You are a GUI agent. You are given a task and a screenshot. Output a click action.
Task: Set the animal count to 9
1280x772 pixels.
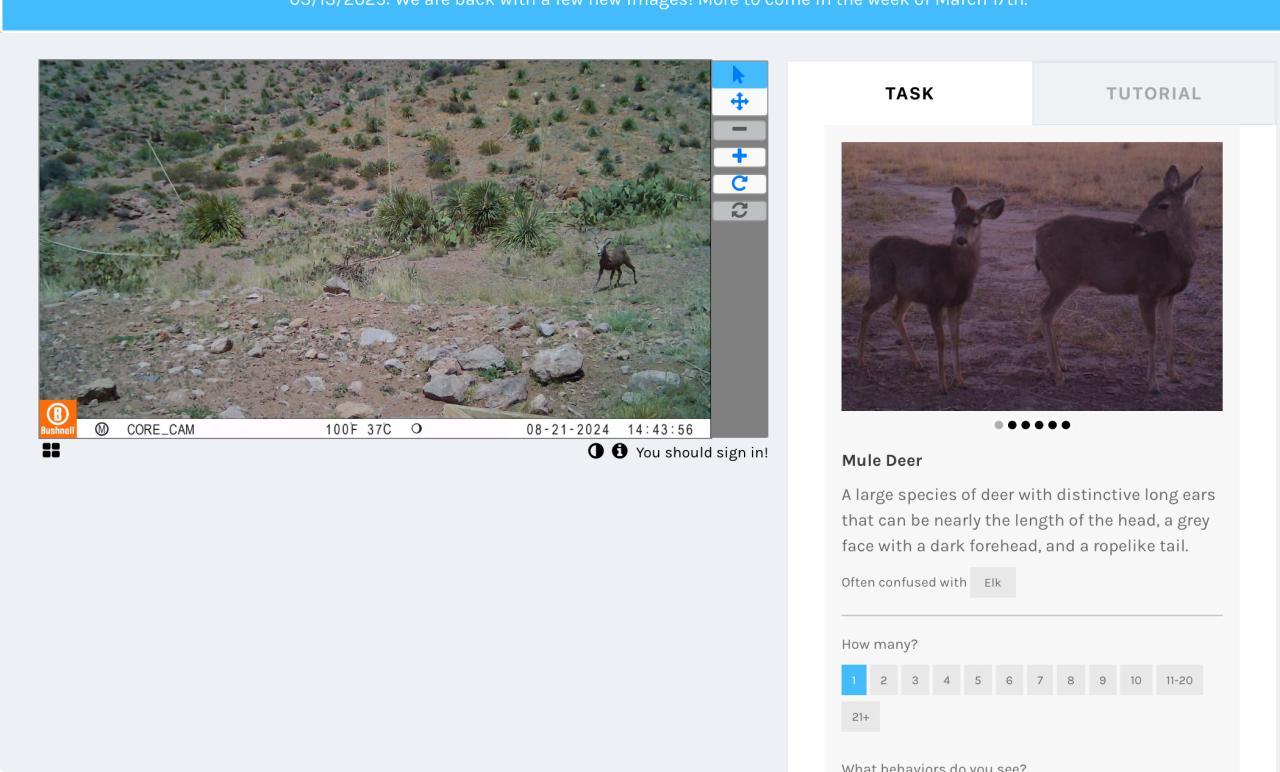(1101, 680)
